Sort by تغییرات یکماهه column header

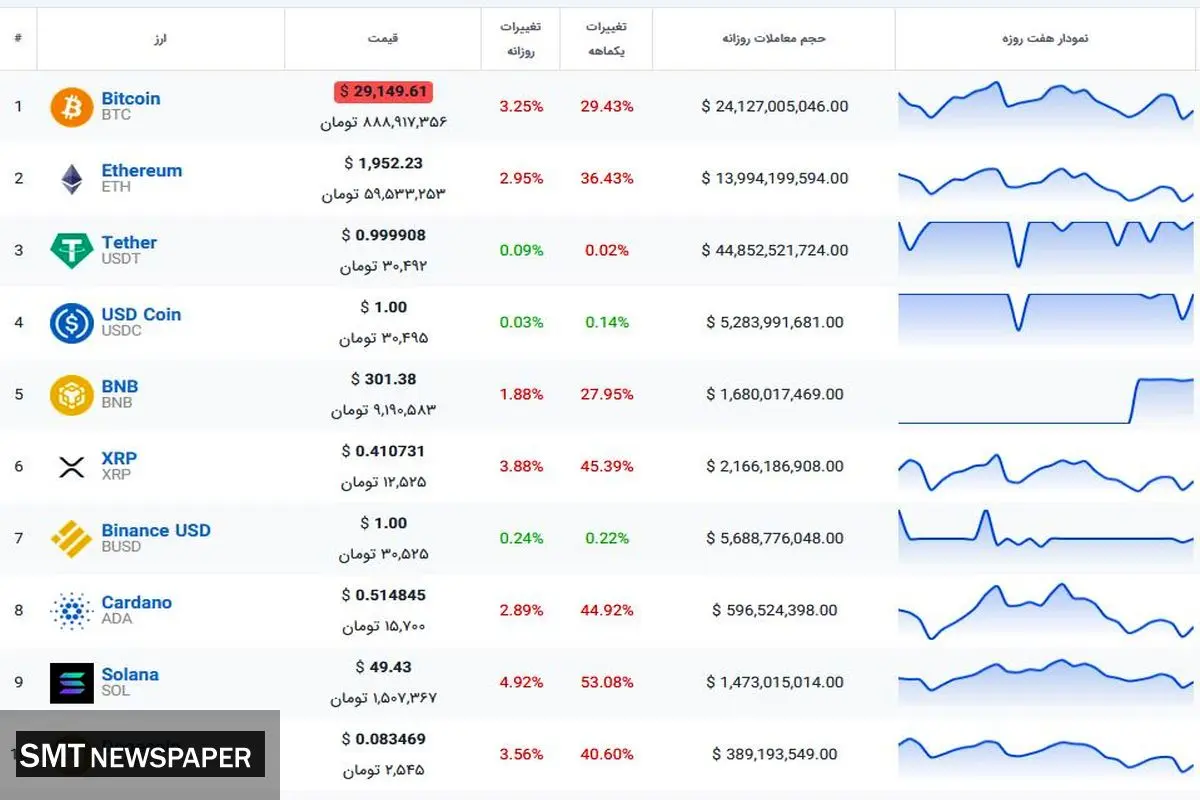pyautogui.click(x=606, y=39)
